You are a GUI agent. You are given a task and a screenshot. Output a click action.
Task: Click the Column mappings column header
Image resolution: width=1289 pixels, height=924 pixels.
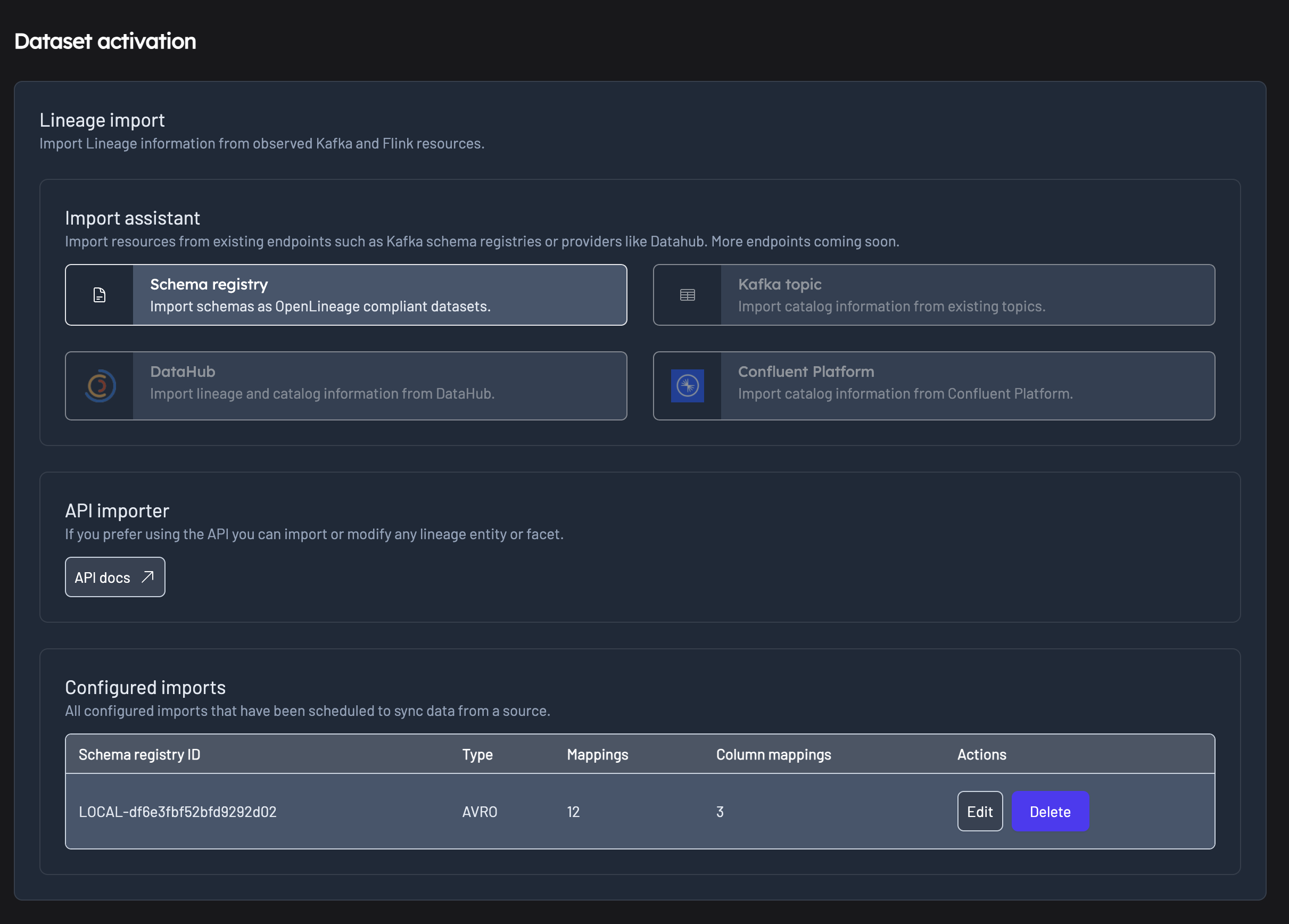pos(773,755)
